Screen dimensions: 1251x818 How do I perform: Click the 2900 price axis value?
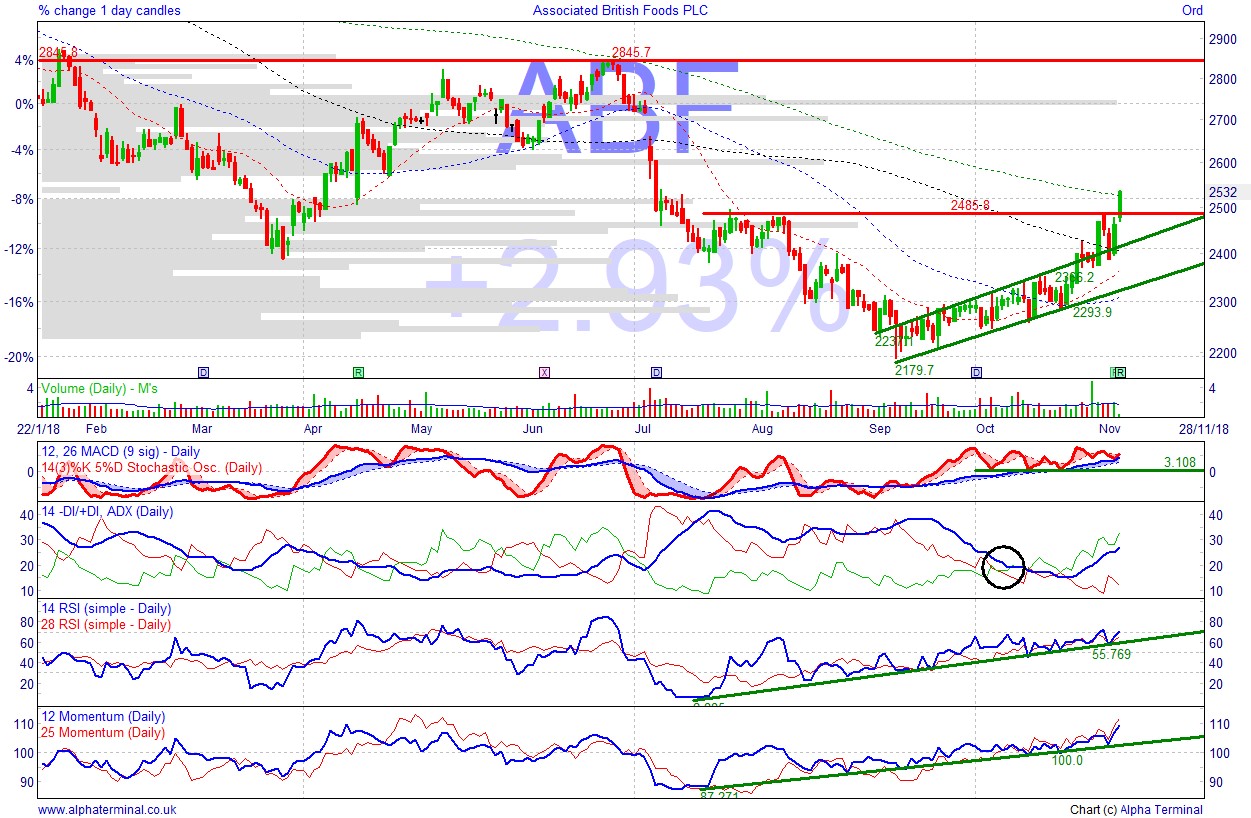pos(1223,38)
